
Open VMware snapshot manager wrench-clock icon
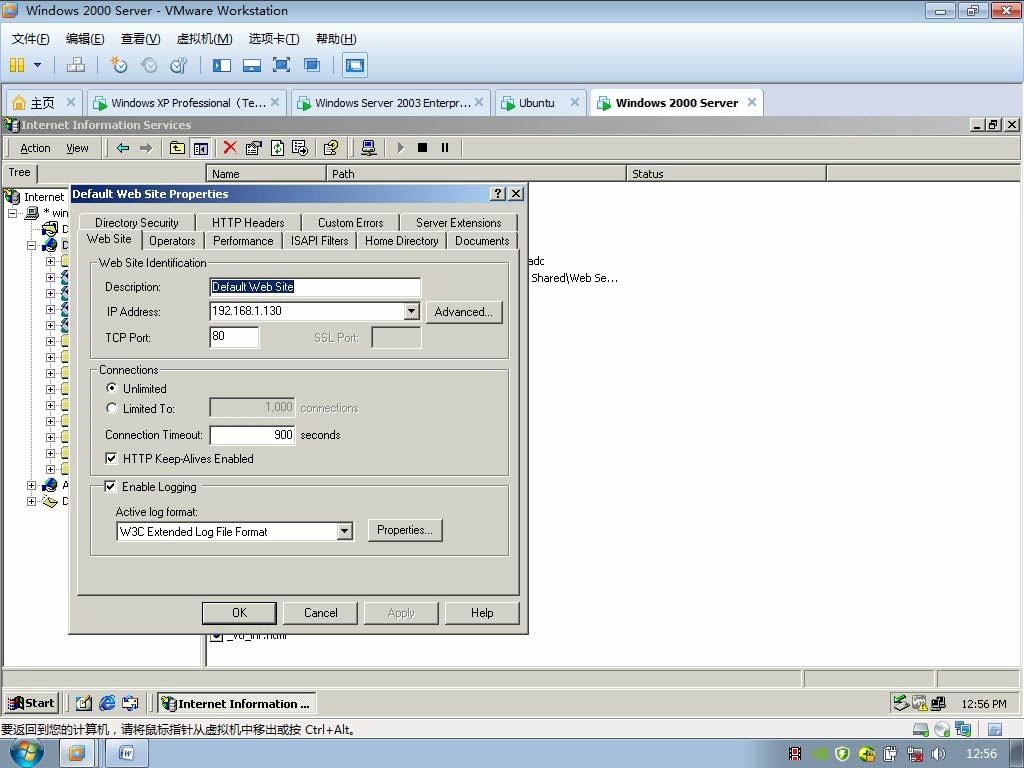[x=178, y=65]
